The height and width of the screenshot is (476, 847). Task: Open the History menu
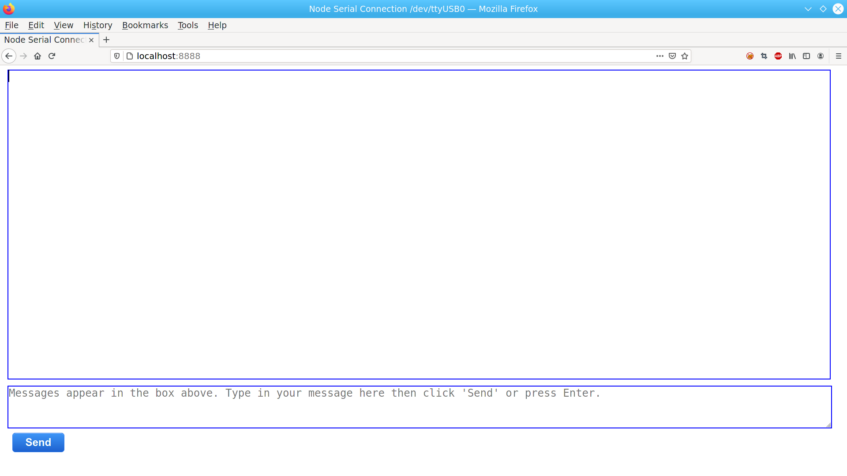[x=97, y=25]
